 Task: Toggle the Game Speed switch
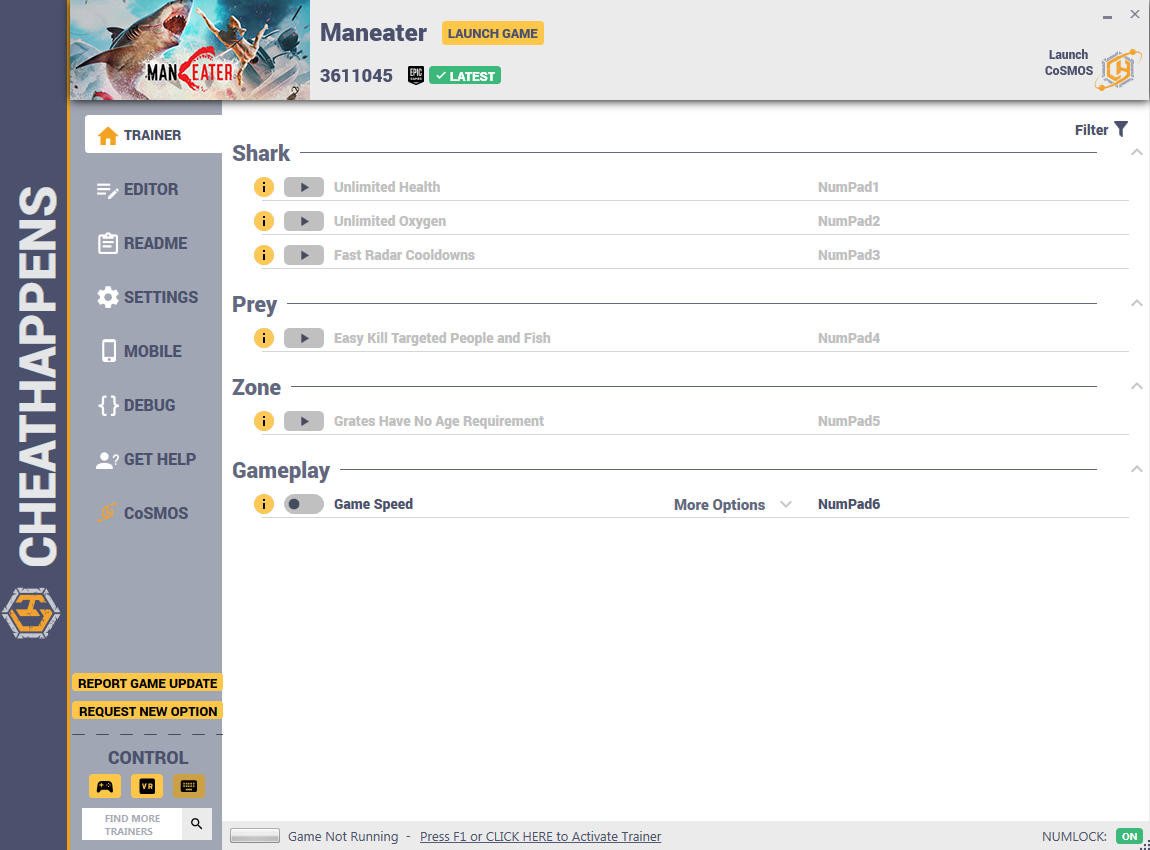click(x=304, y=504)
